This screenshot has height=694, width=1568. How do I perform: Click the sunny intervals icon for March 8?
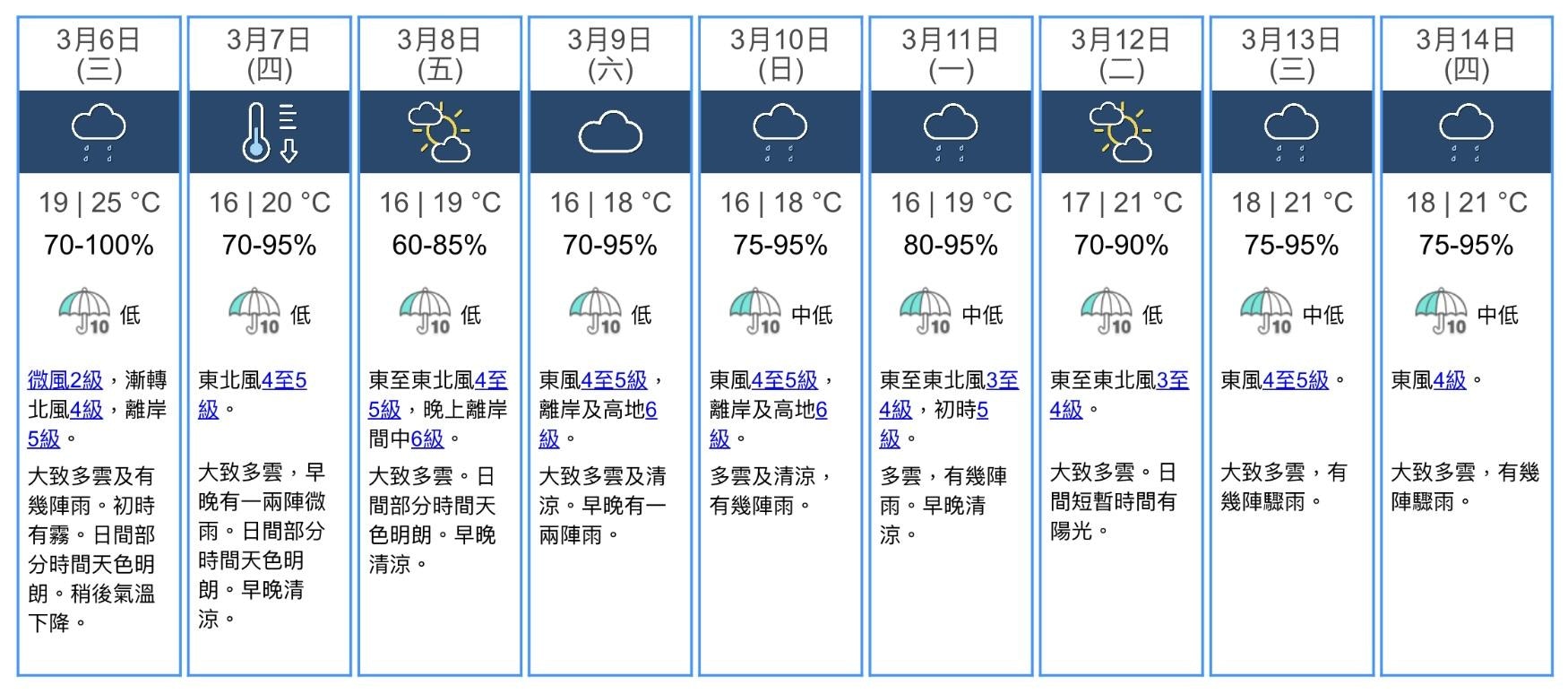[x=439, y=133]
